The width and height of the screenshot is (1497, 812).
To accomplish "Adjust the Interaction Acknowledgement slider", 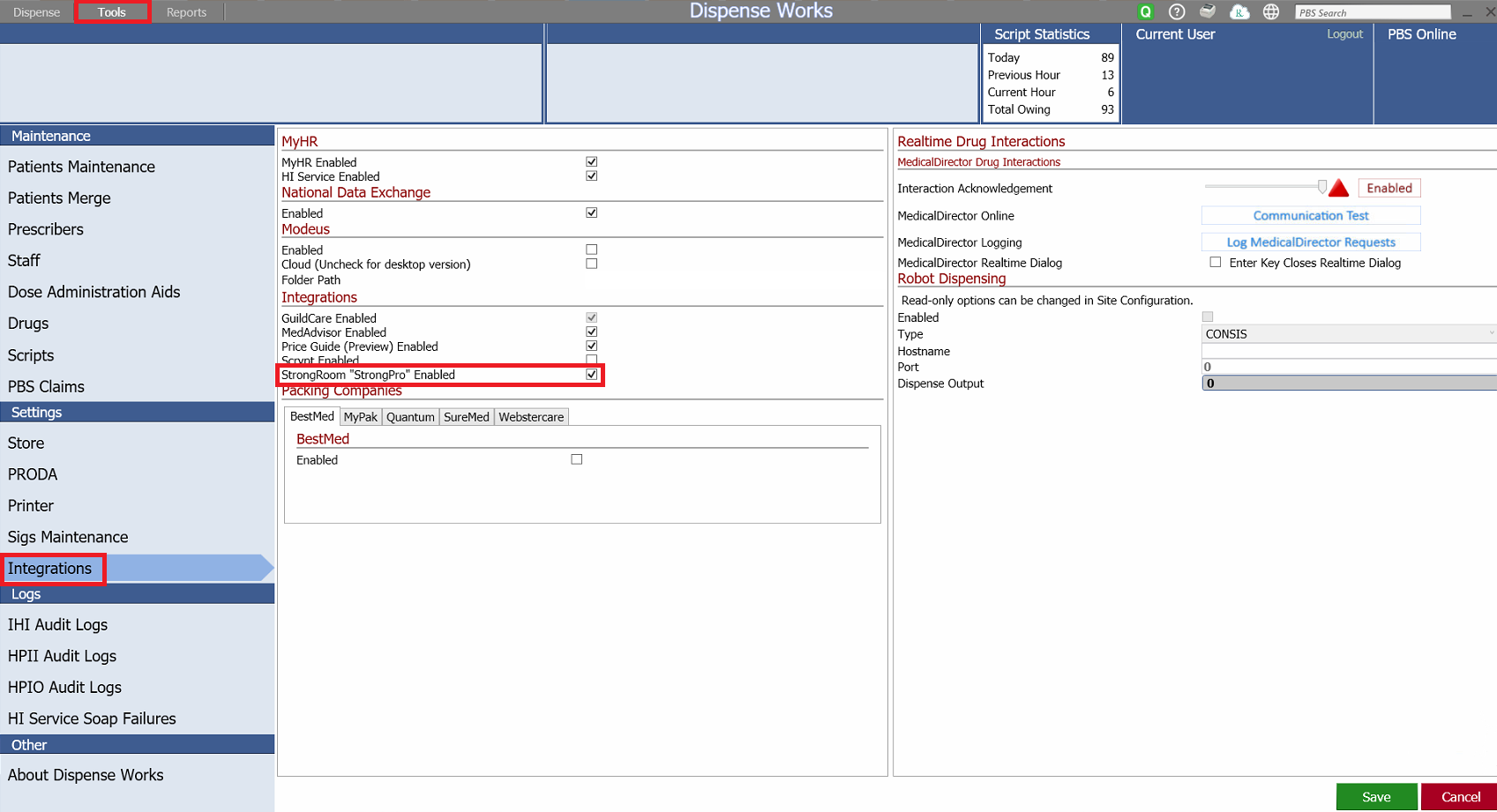I will click(x=1321, y=186).
